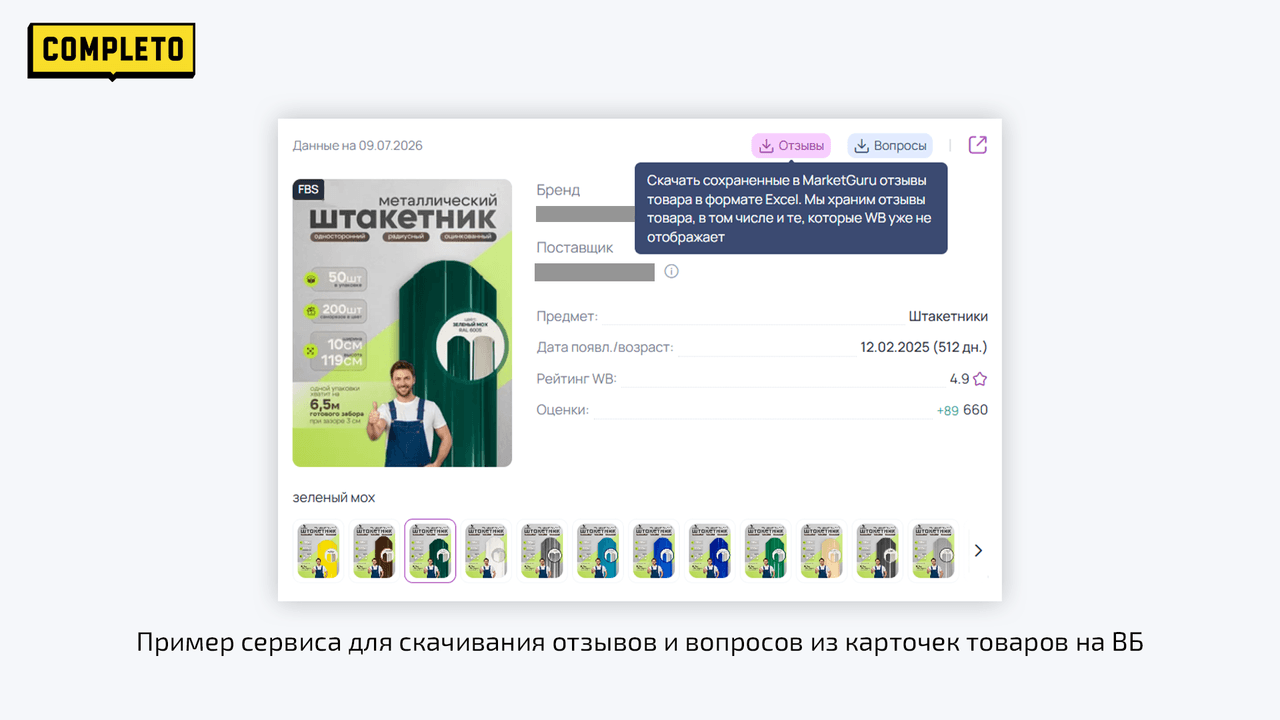Viewport: 1280px width, 720px height.
Task: Select the turquoise штакетник thumbnail
Action: point(598,550)
